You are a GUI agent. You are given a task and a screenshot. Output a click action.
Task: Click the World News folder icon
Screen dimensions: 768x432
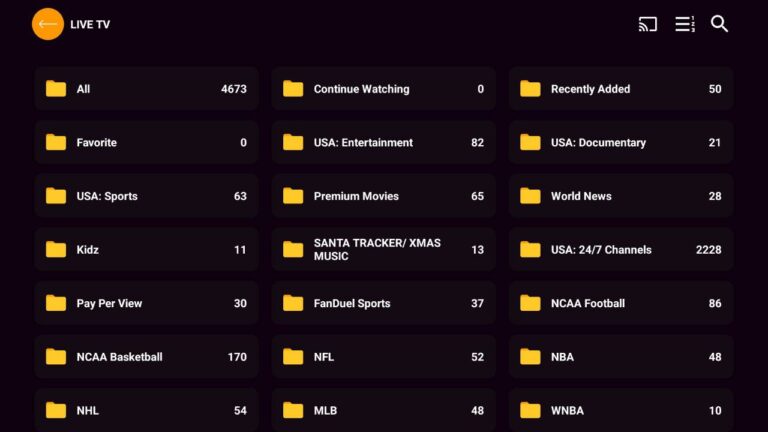[x=530, y=196]
